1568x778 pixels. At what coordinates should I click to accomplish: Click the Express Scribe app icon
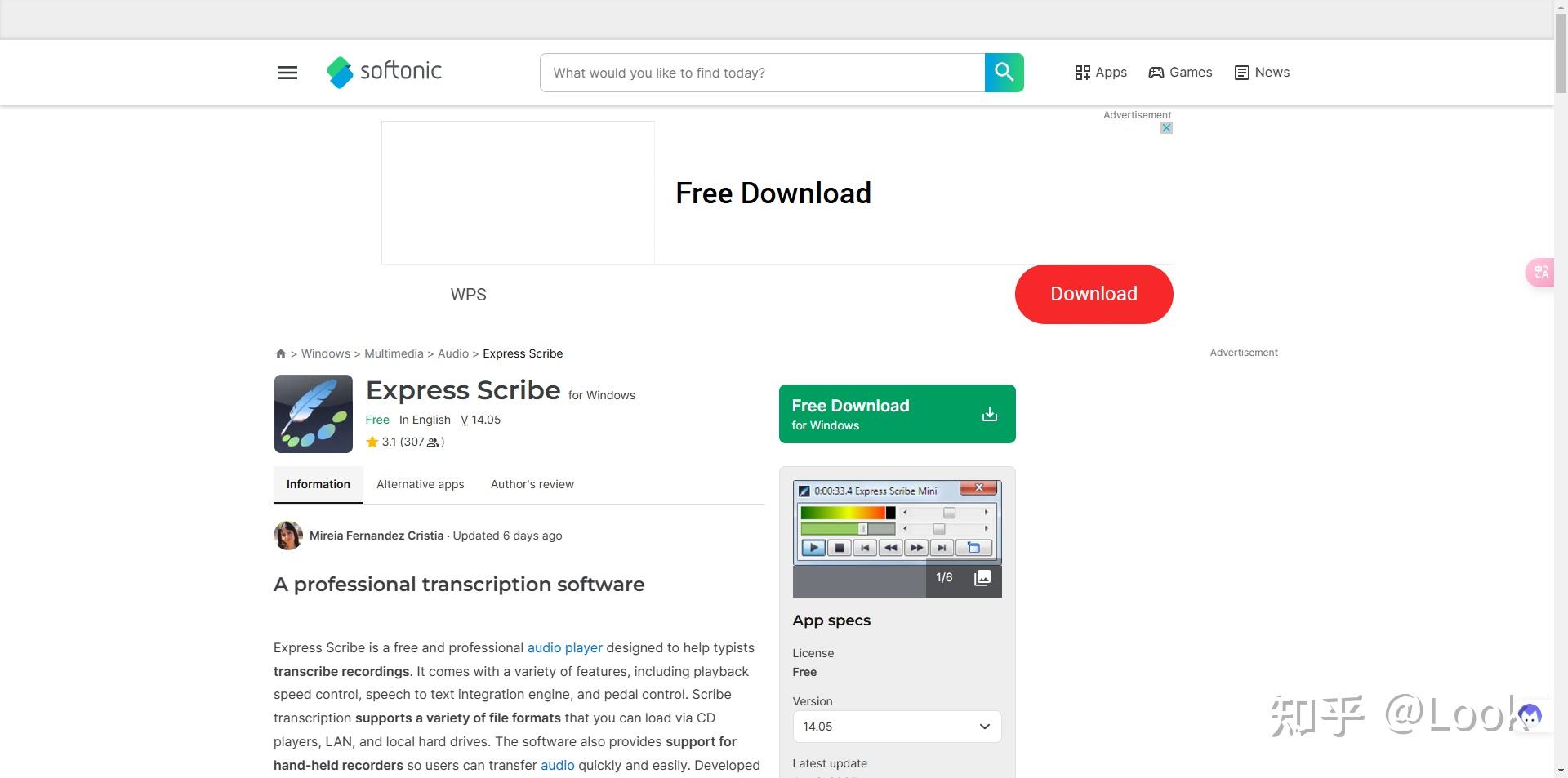[x=314, y=414]
